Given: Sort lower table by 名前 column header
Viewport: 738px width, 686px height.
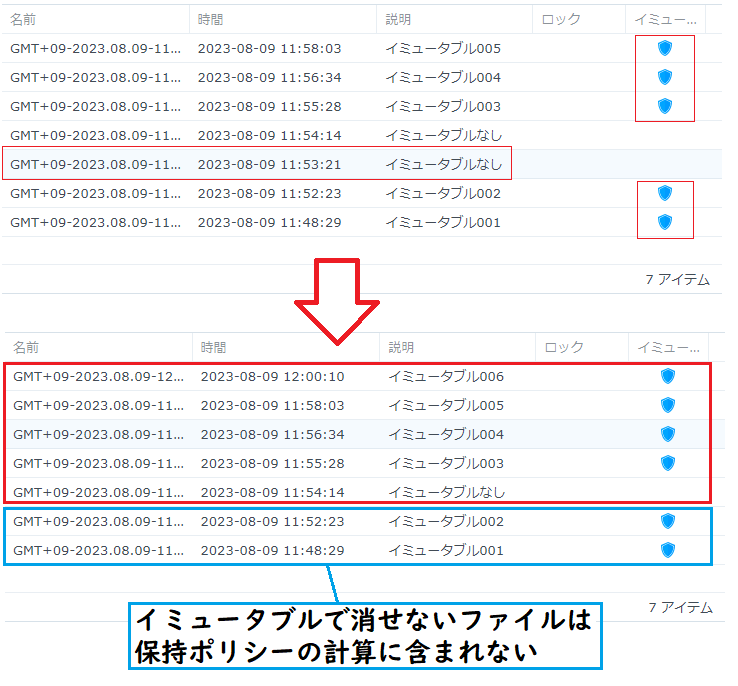Looking at the screenshot, I should (98, 347).
